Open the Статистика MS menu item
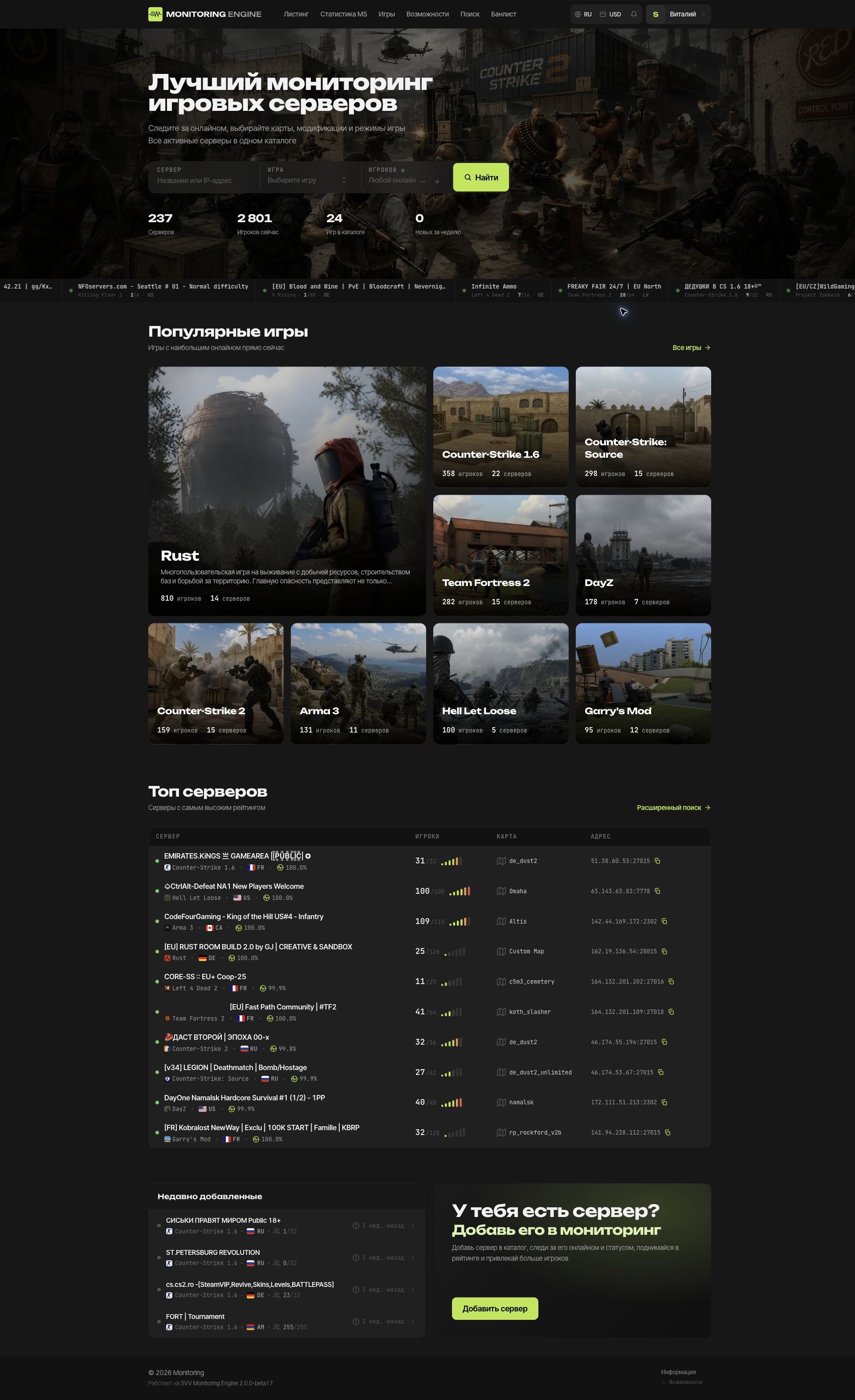 [x=343, y=14]
